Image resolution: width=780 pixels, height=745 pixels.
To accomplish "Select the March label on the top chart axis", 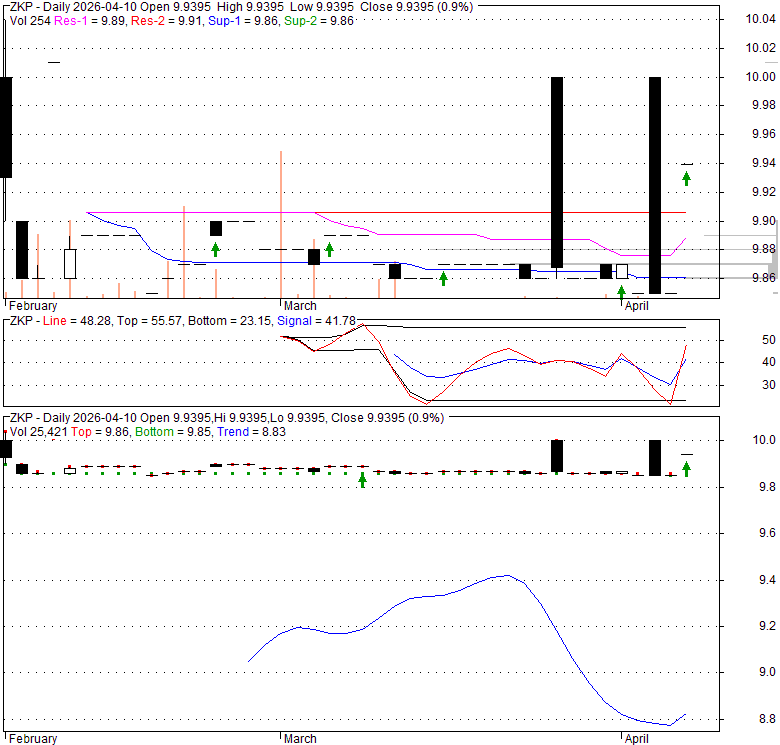I will [300, 306].
